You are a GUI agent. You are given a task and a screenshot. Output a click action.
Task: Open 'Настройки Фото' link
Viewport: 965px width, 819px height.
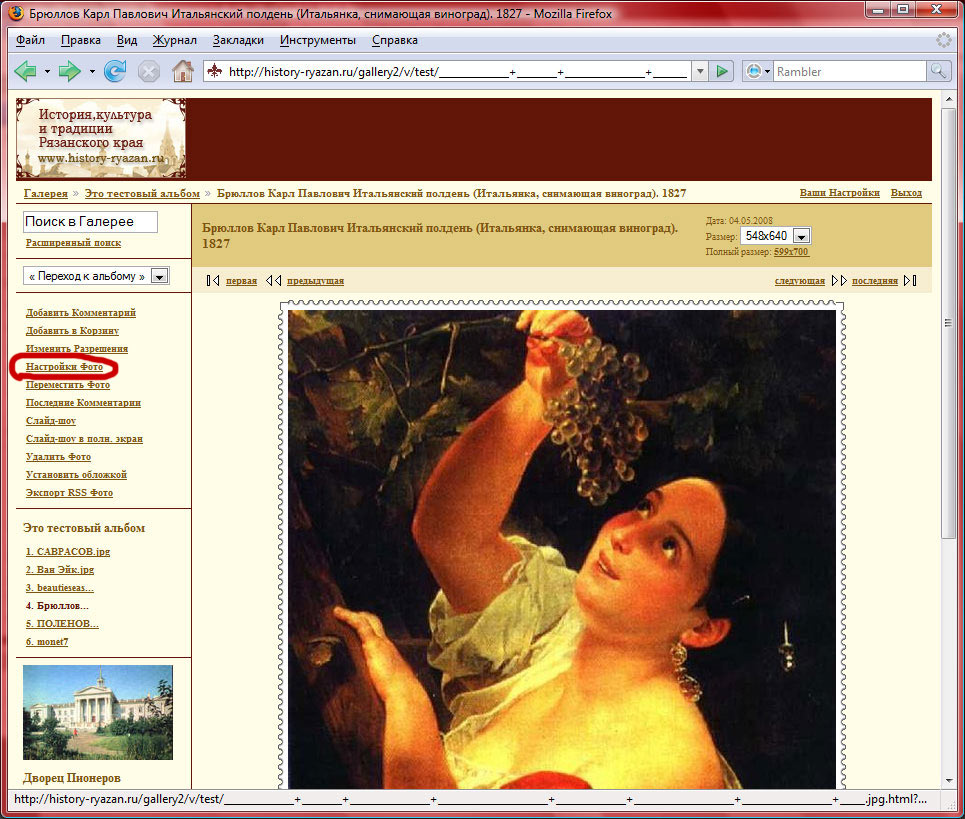click(64, 367)
